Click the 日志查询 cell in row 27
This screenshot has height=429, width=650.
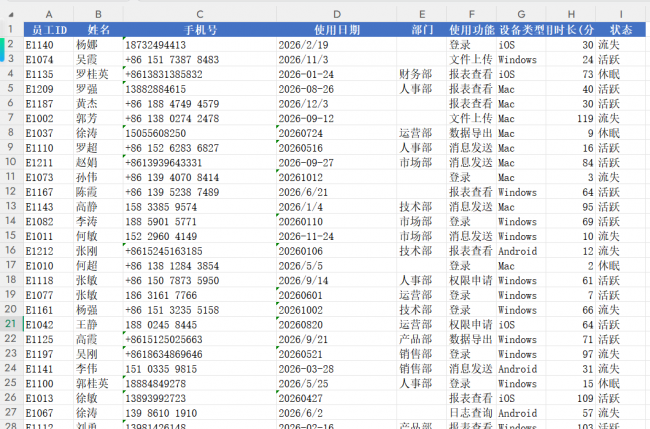[x=471, y=413]
